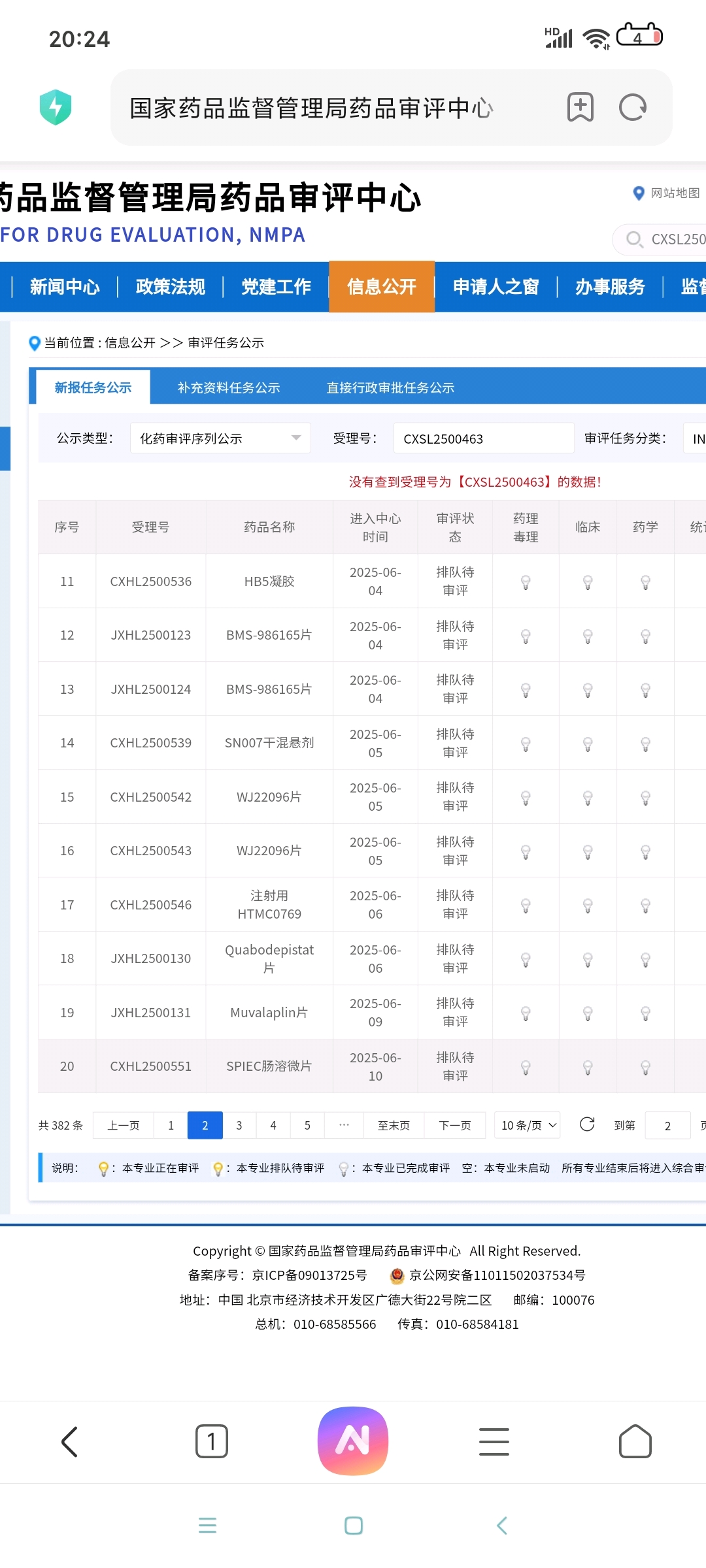Reload the page with refresh icon
This screenshot has height=1568, width=706.
[x=633, y=107]
